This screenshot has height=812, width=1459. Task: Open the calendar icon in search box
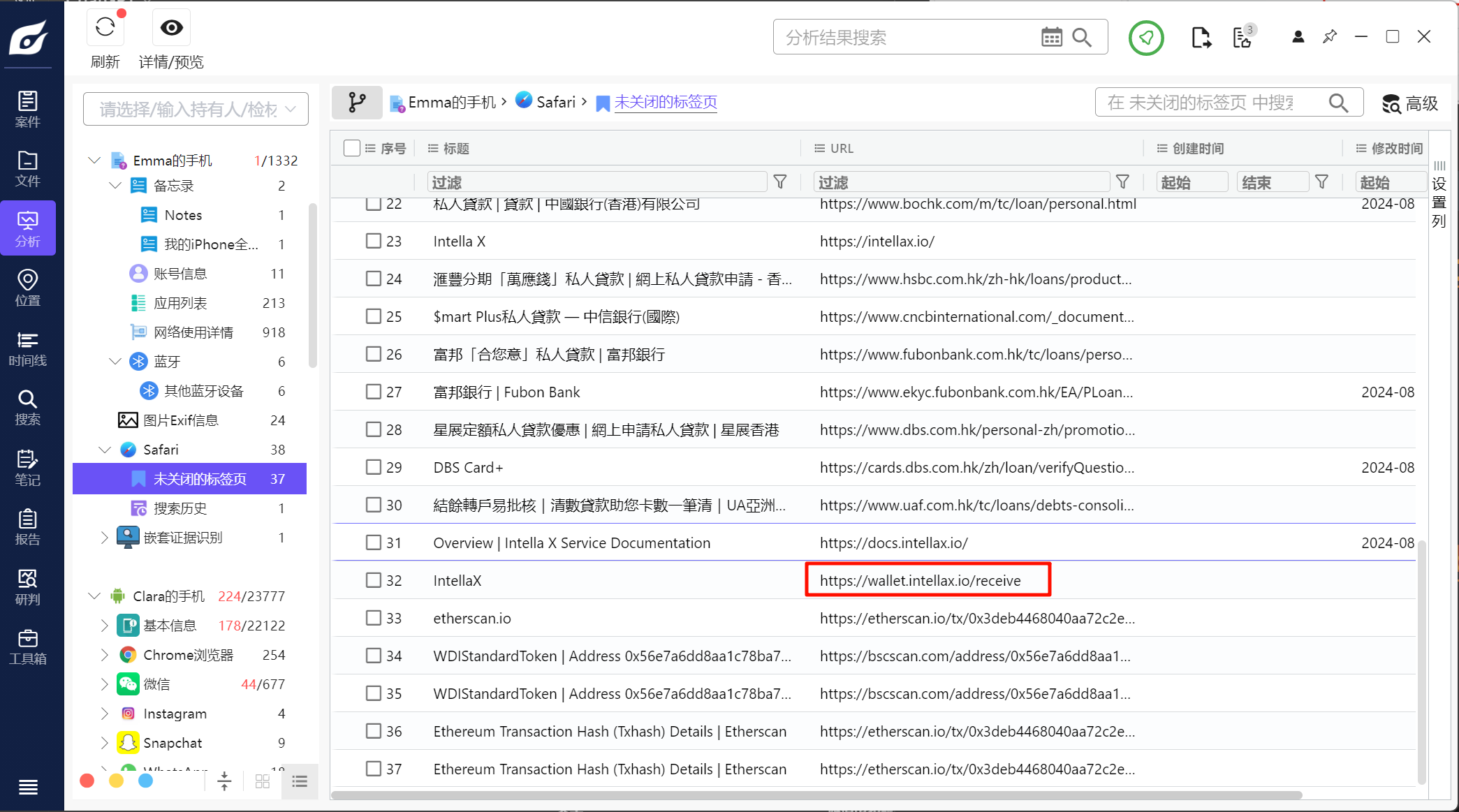click(x=1051, y=38)
